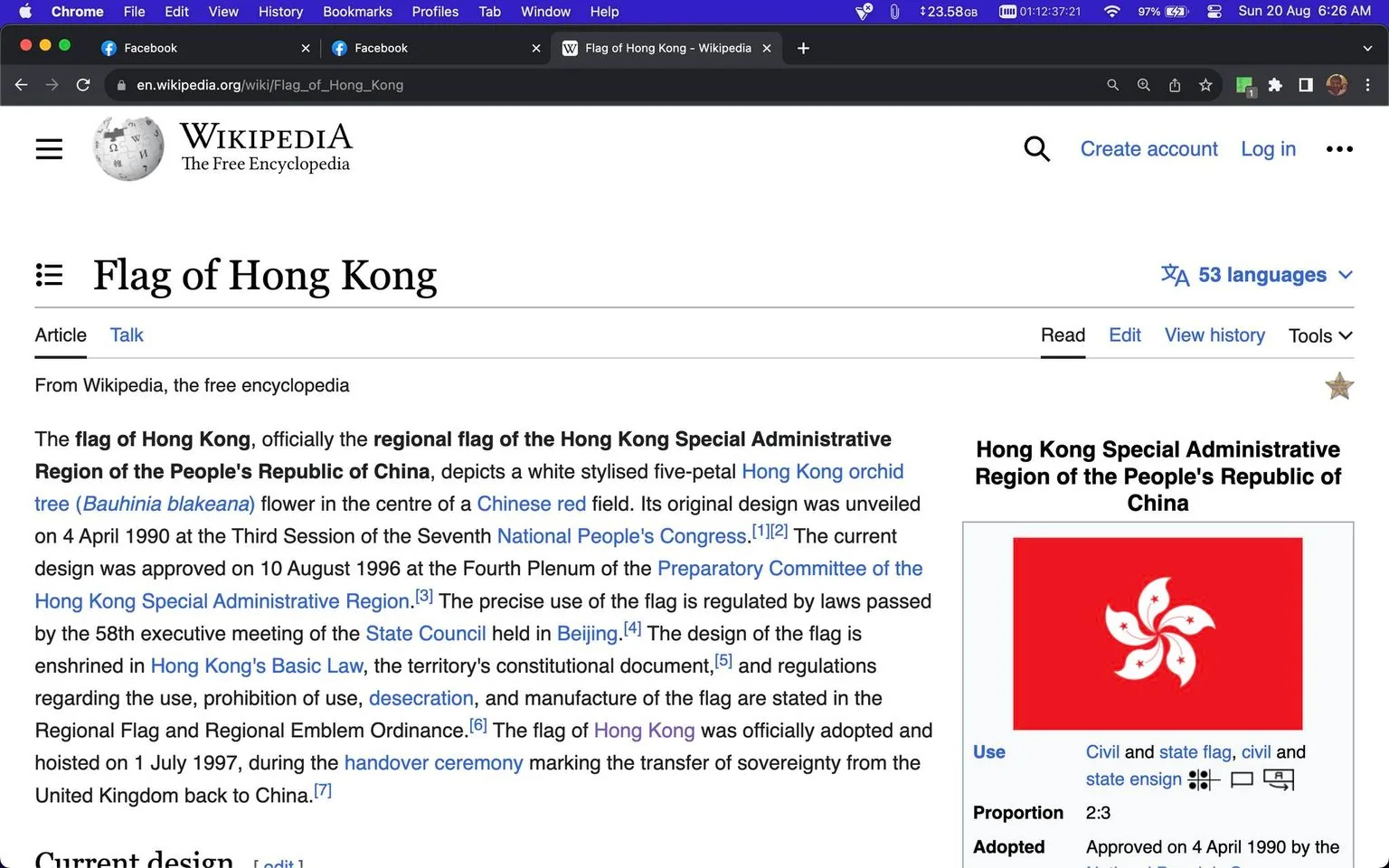Click the Wikipedia search magnifier icon
The width and height of the screenshot is (1389, 868).
point(1037,149)
